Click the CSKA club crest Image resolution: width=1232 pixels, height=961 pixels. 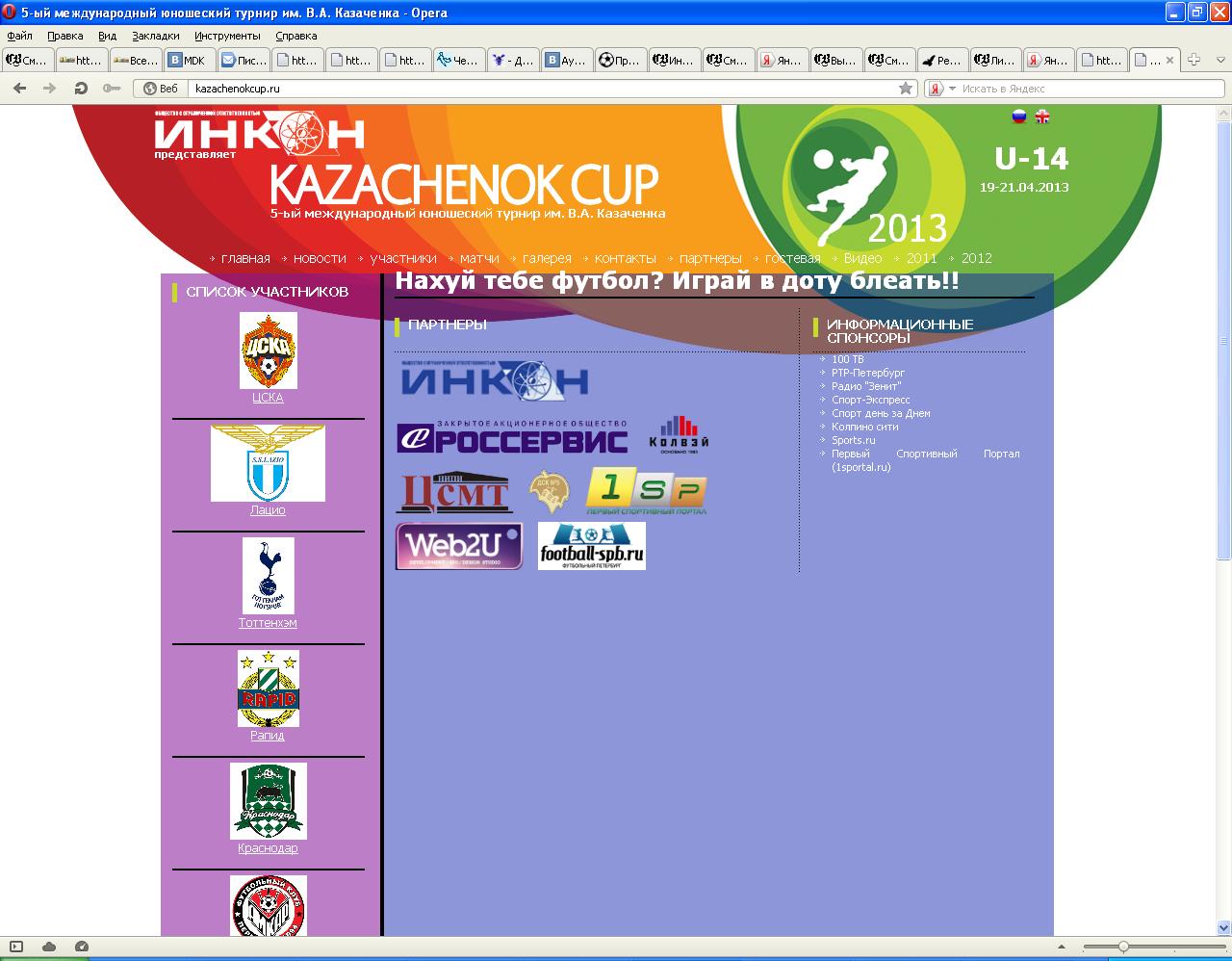click(x=268, y=351)
